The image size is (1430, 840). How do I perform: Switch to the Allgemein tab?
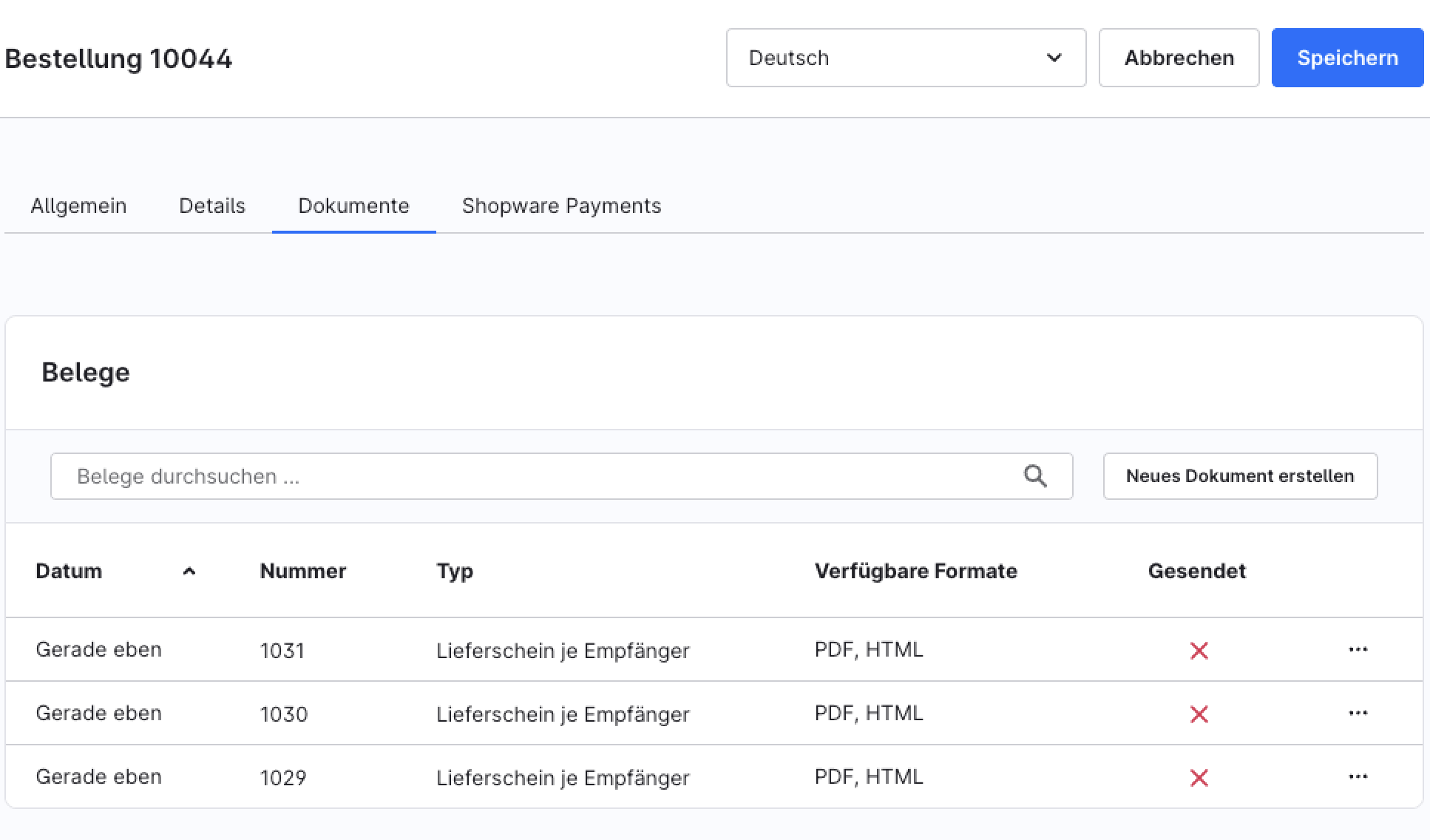click(x=78, y=206)
